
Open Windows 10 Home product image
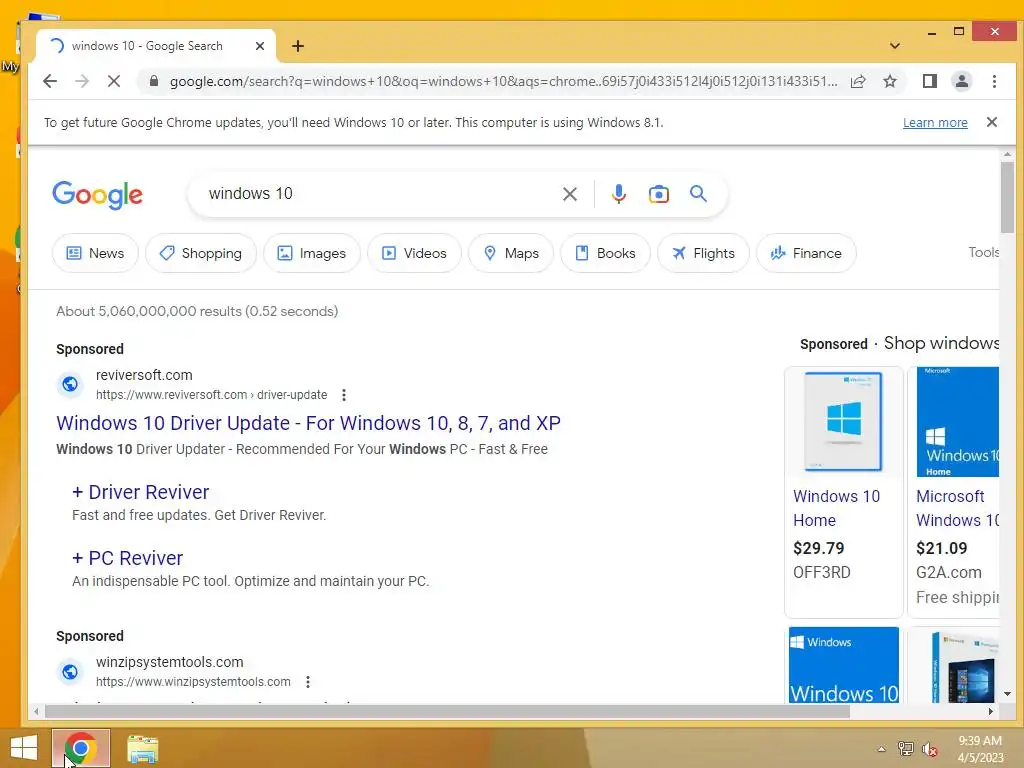tap(843, 422)
